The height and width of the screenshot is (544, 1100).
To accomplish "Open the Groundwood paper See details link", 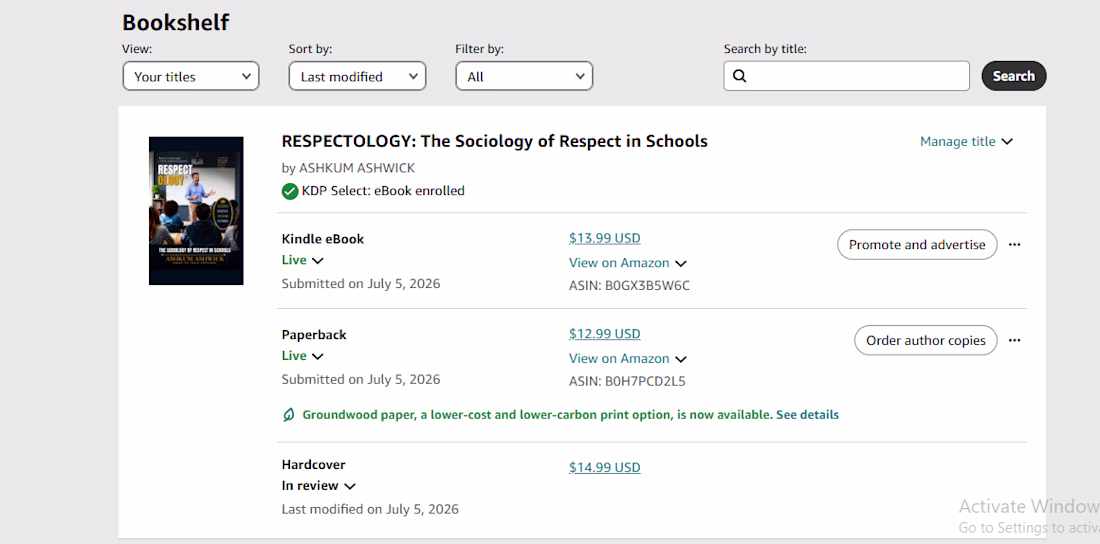I will pos(807,415).
